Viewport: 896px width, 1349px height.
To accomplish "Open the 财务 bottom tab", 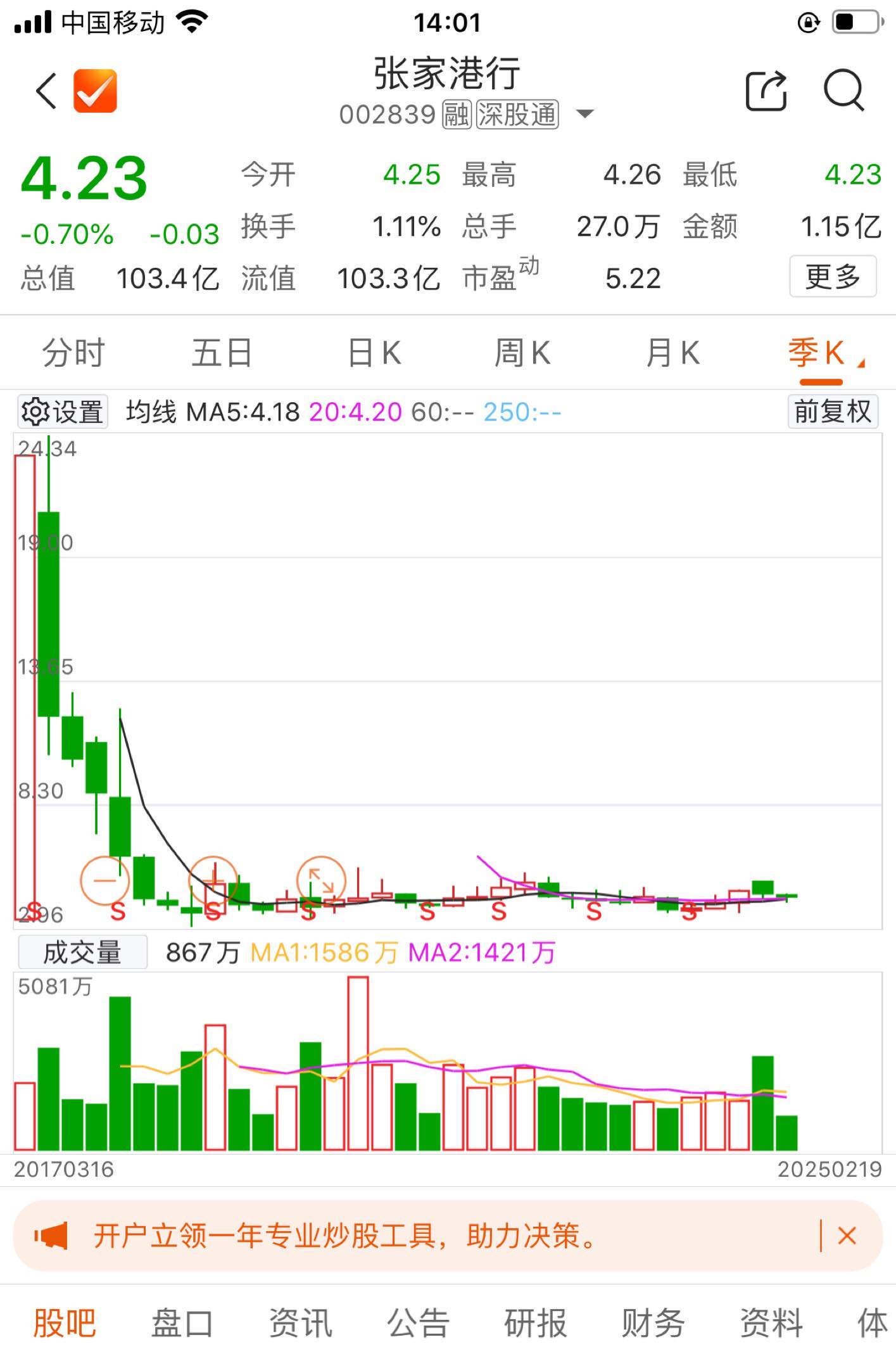I will point(653,1323).
